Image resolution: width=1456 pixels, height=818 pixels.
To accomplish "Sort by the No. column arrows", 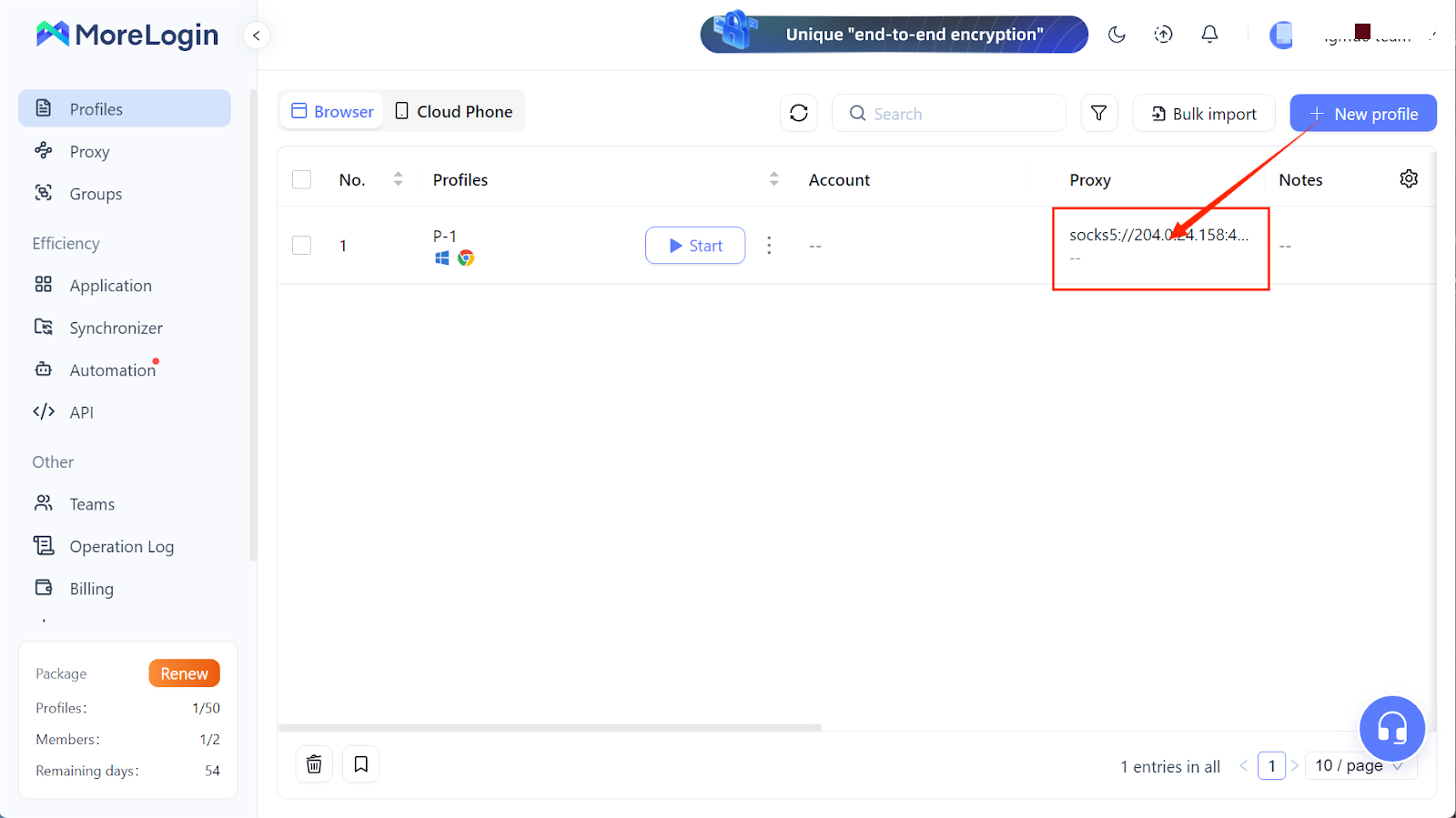I will coord(398,179).
